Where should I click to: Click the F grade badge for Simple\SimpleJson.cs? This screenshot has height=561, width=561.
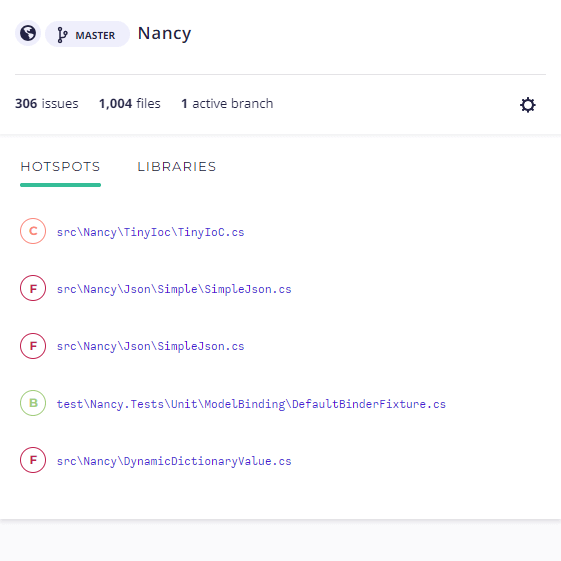pyautogui.click(x=33, y=288)
